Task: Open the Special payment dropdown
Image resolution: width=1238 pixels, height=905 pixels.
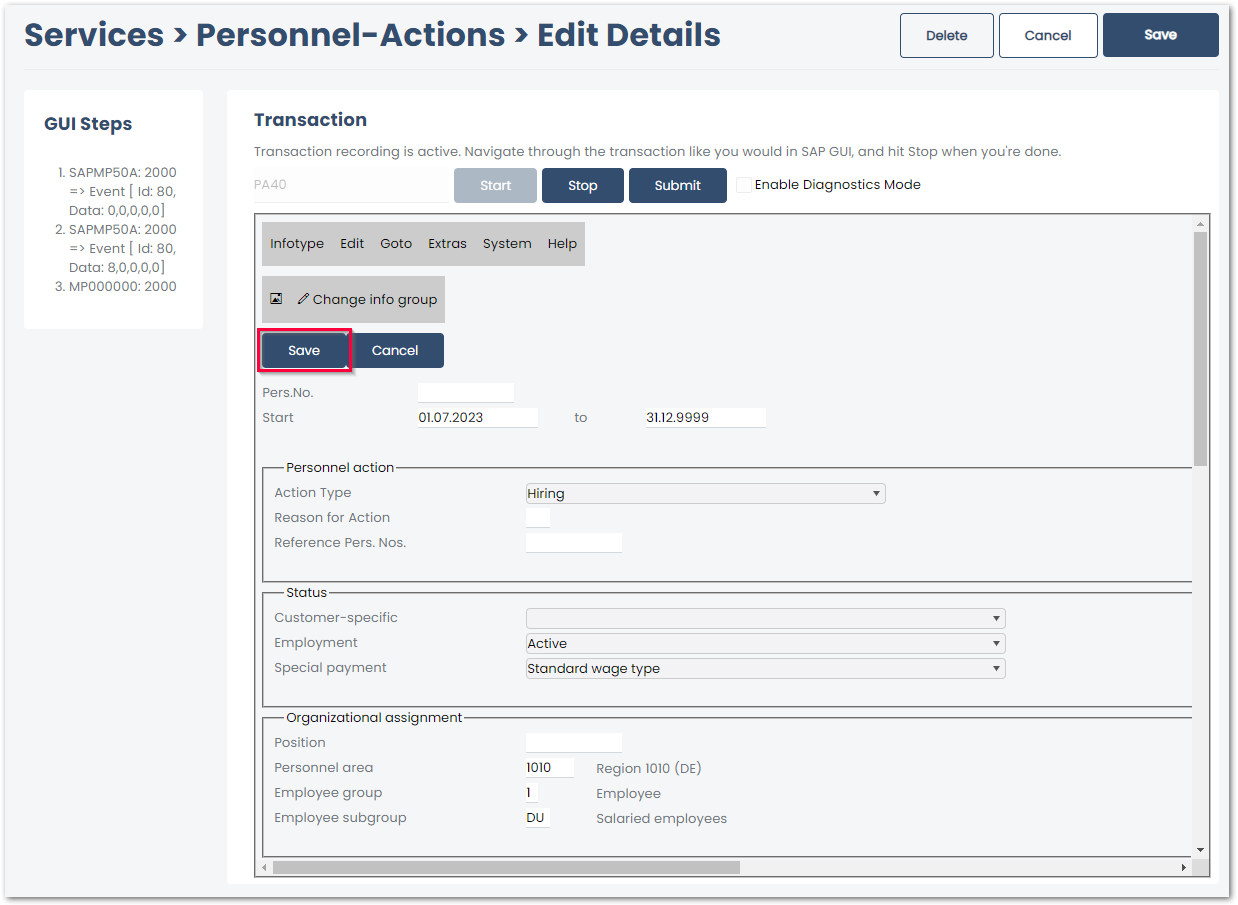Action: (x=766, y=668)
